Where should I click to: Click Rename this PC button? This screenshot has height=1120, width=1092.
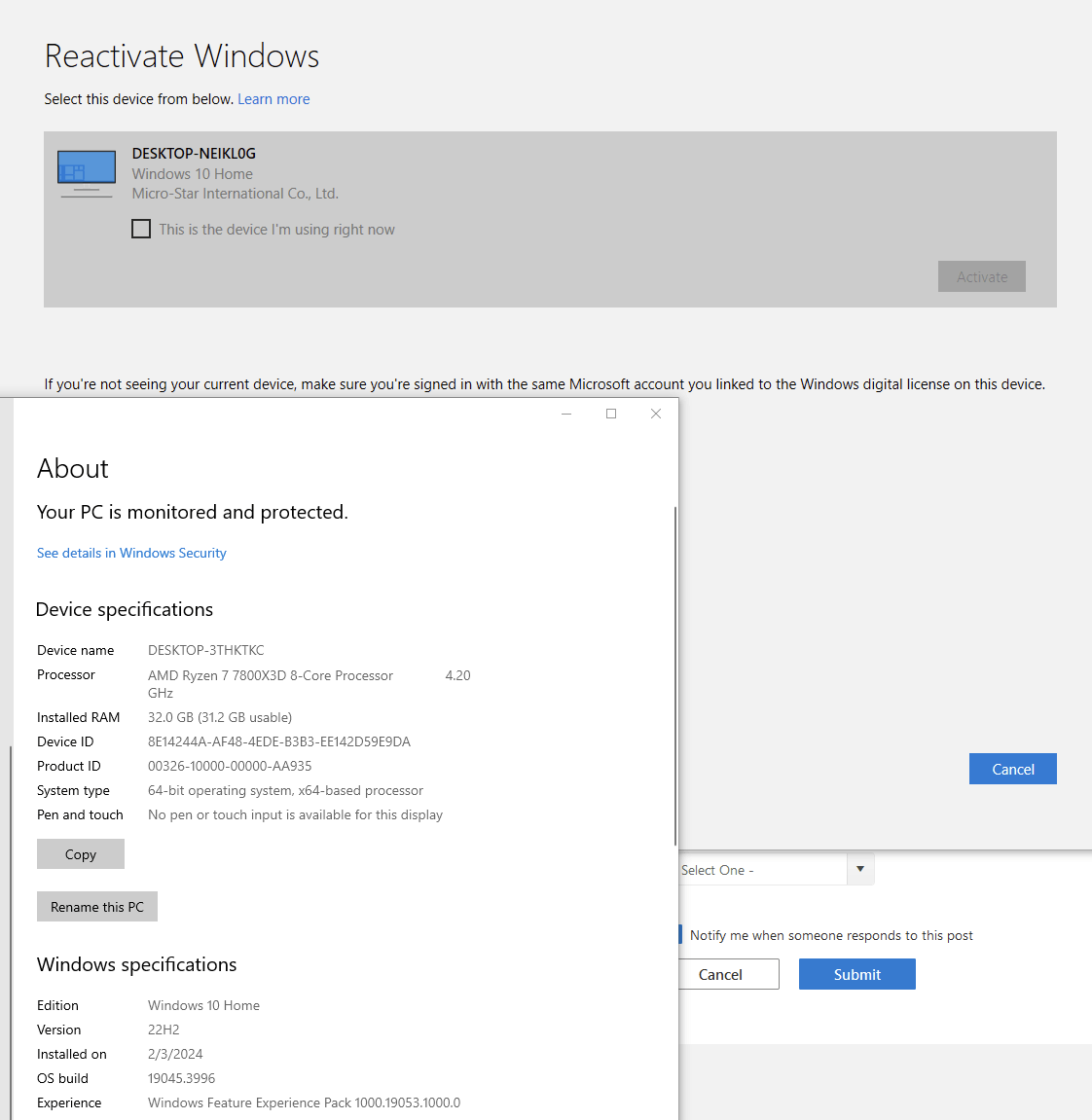pyautogui.click(x=97, y=907)
